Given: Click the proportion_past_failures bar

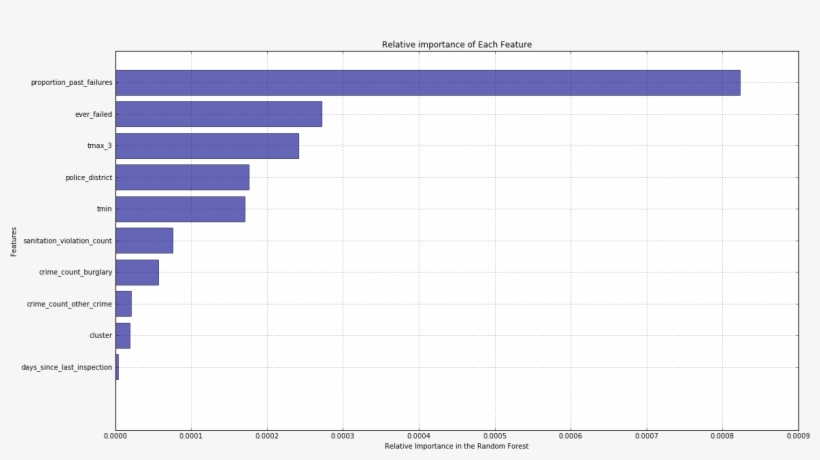Looking at the screenshot, I should [427, 83].
